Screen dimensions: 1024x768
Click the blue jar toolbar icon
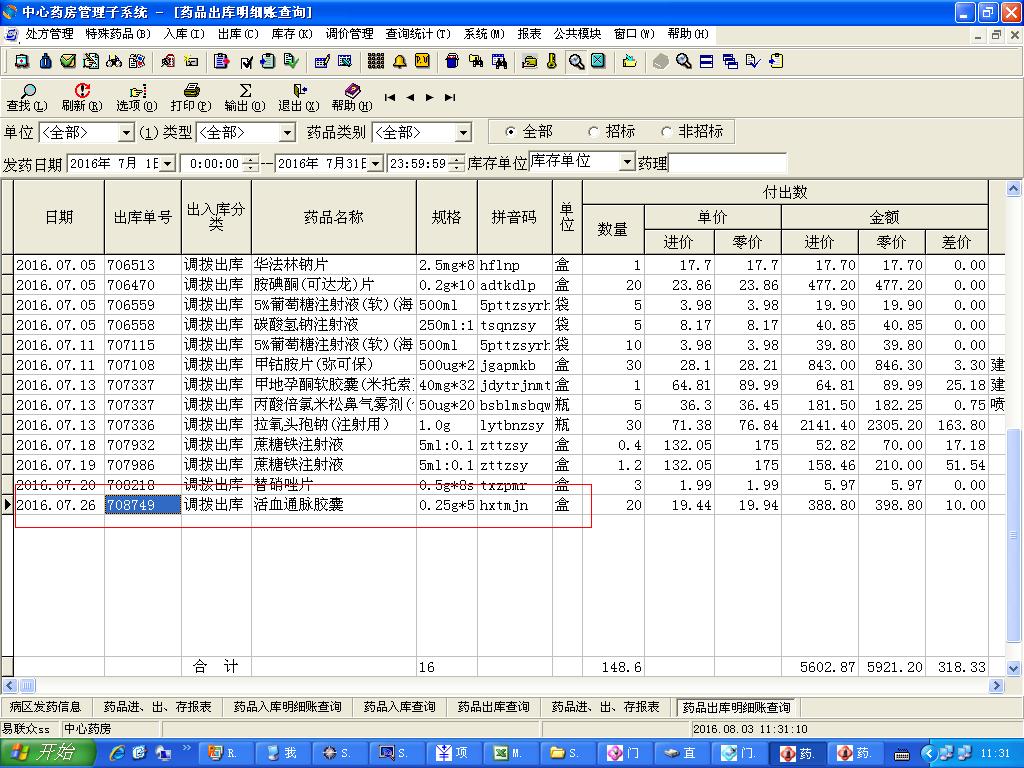coord(452,61)
